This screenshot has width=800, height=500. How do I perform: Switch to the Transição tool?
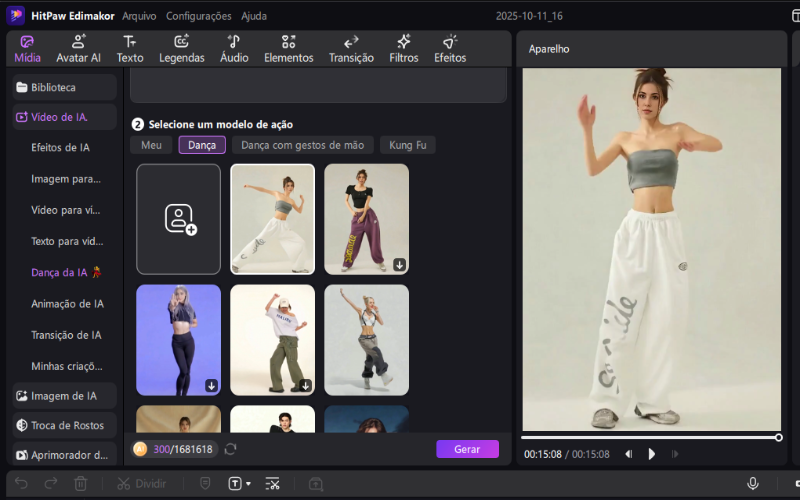[351, 48]
